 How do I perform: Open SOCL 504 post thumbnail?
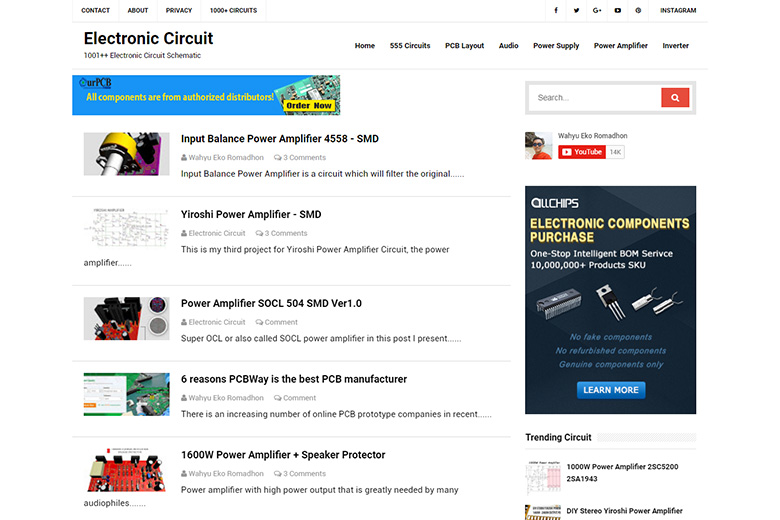point(126,318)
